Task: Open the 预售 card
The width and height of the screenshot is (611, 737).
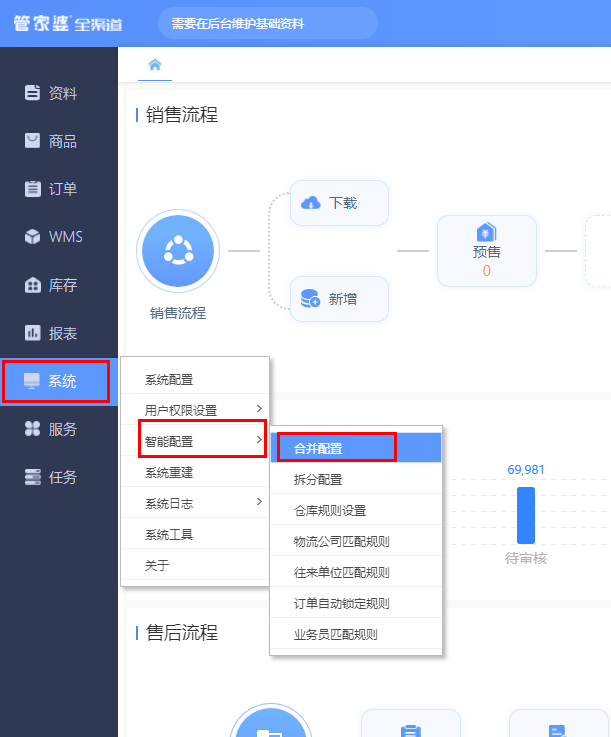Action: (487, 251)
